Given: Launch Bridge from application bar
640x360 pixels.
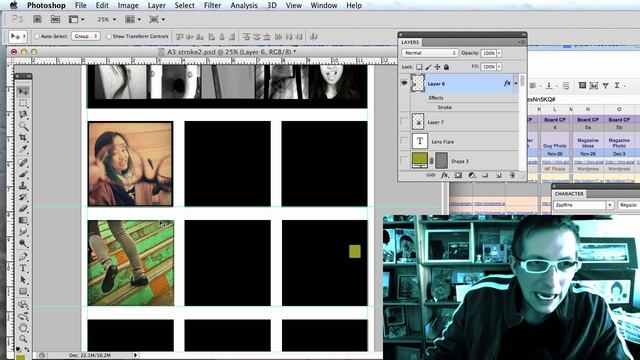Looking at the screenshot, I should 37,19.
